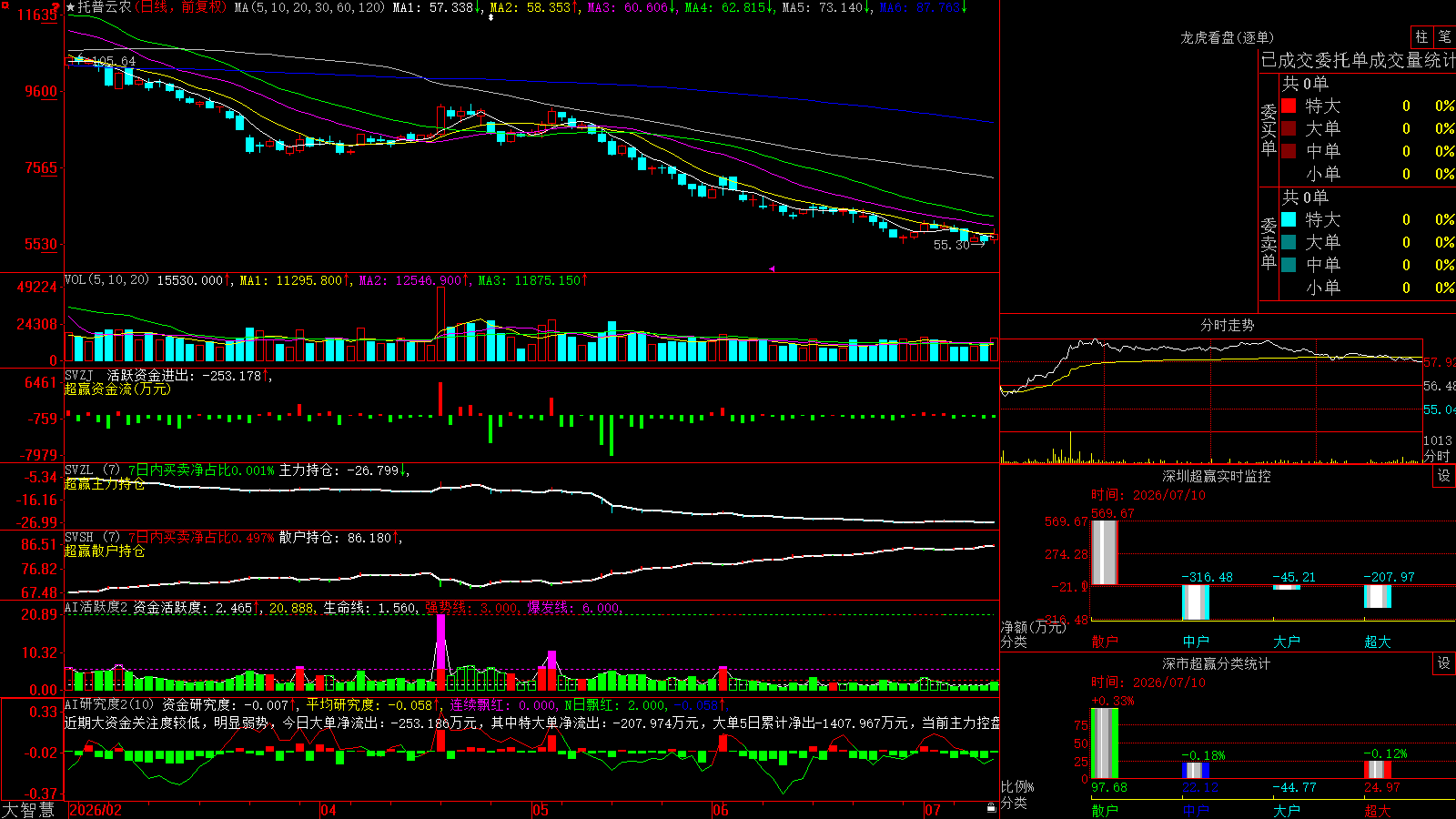Click the AI活跃度2 indicator name
This screenshot has width=1456, height=819.
pos(96,608)
